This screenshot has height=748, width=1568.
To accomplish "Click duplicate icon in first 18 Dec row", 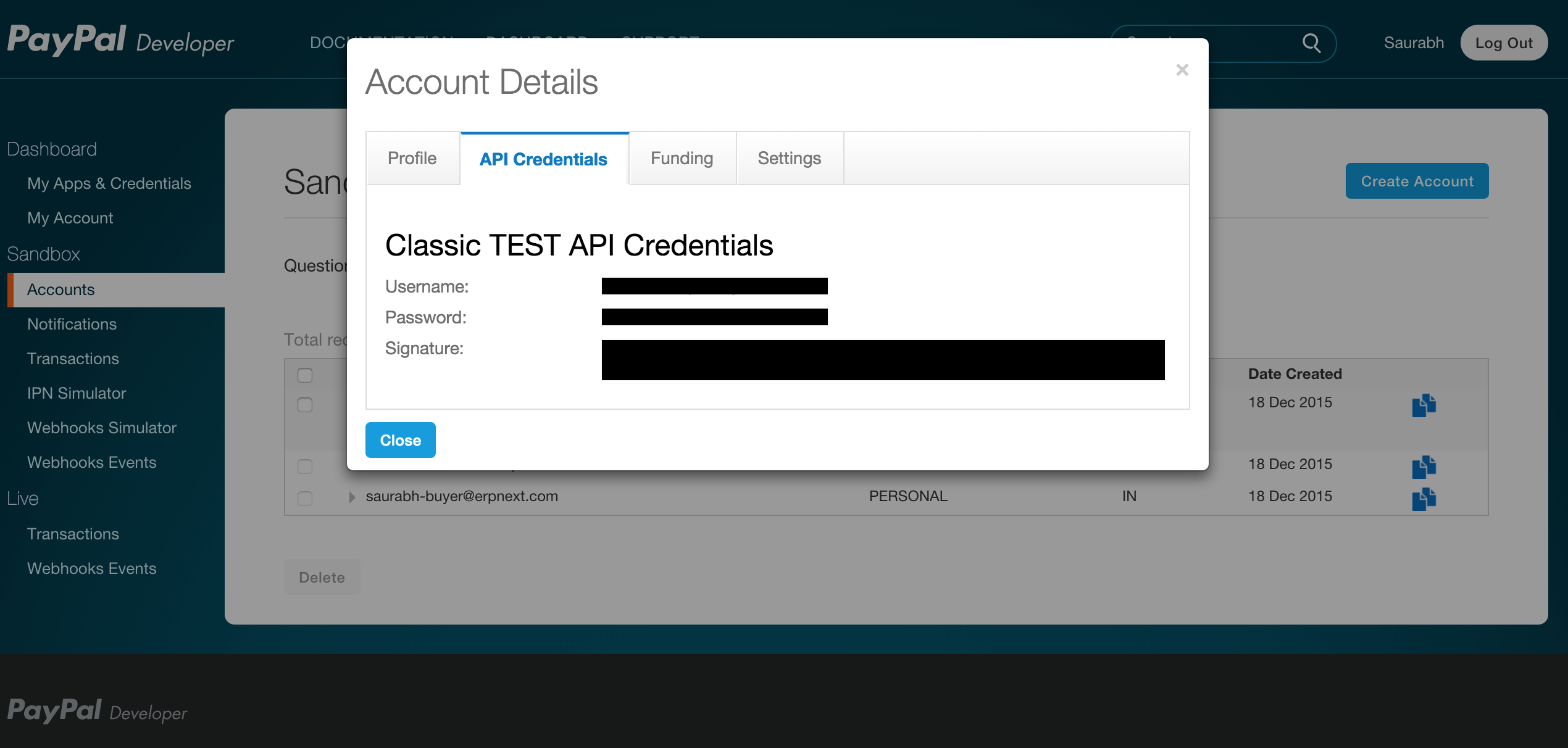I will click(1424, 405).
